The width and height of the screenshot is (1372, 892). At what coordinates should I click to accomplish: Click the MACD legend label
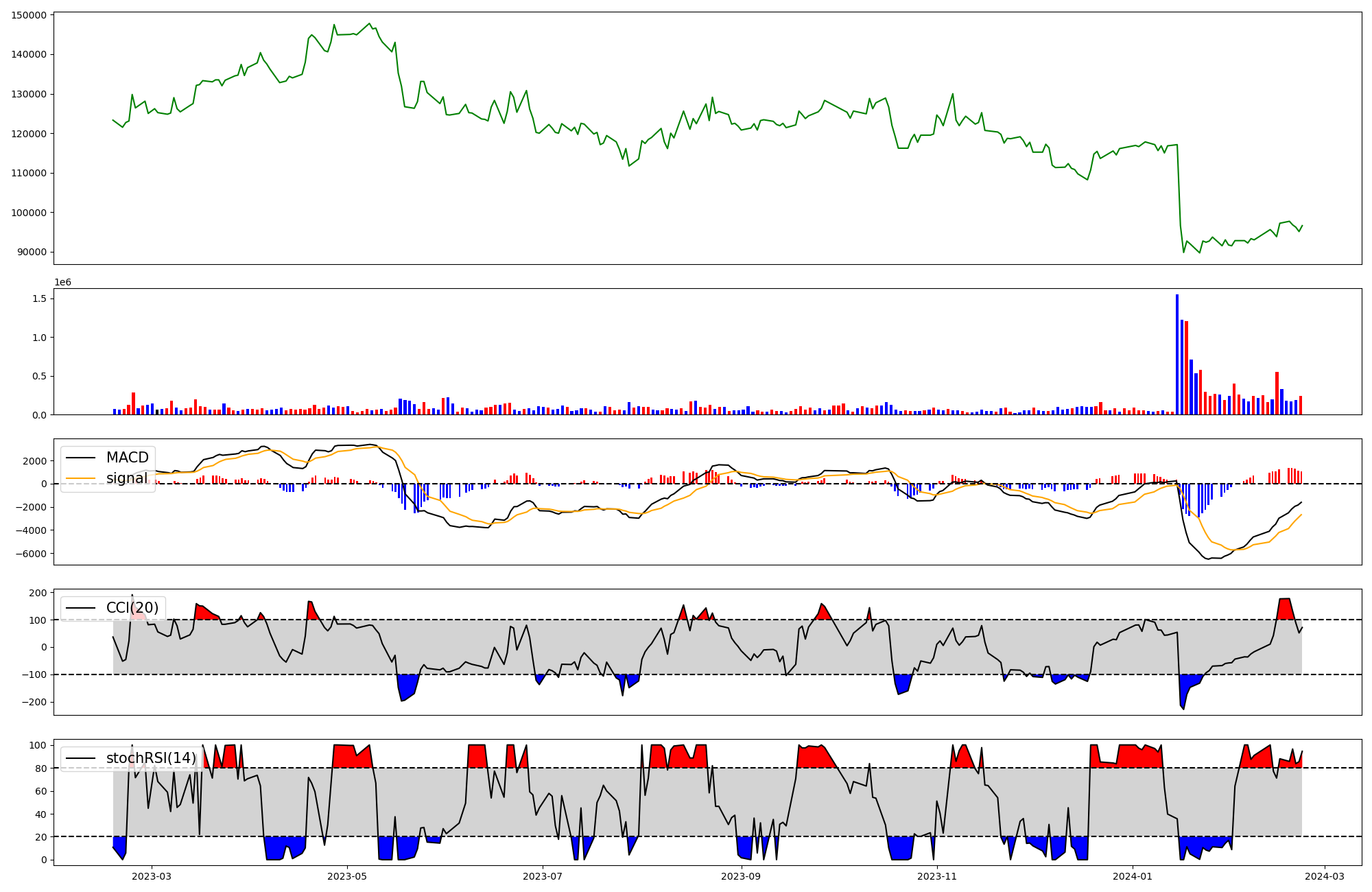tap(127, 458)
